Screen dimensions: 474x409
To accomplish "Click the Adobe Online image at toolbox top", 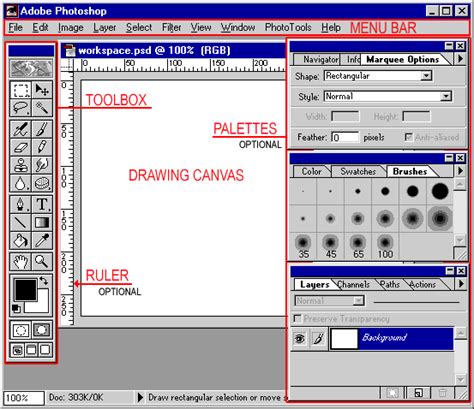I will coord(31,68).
